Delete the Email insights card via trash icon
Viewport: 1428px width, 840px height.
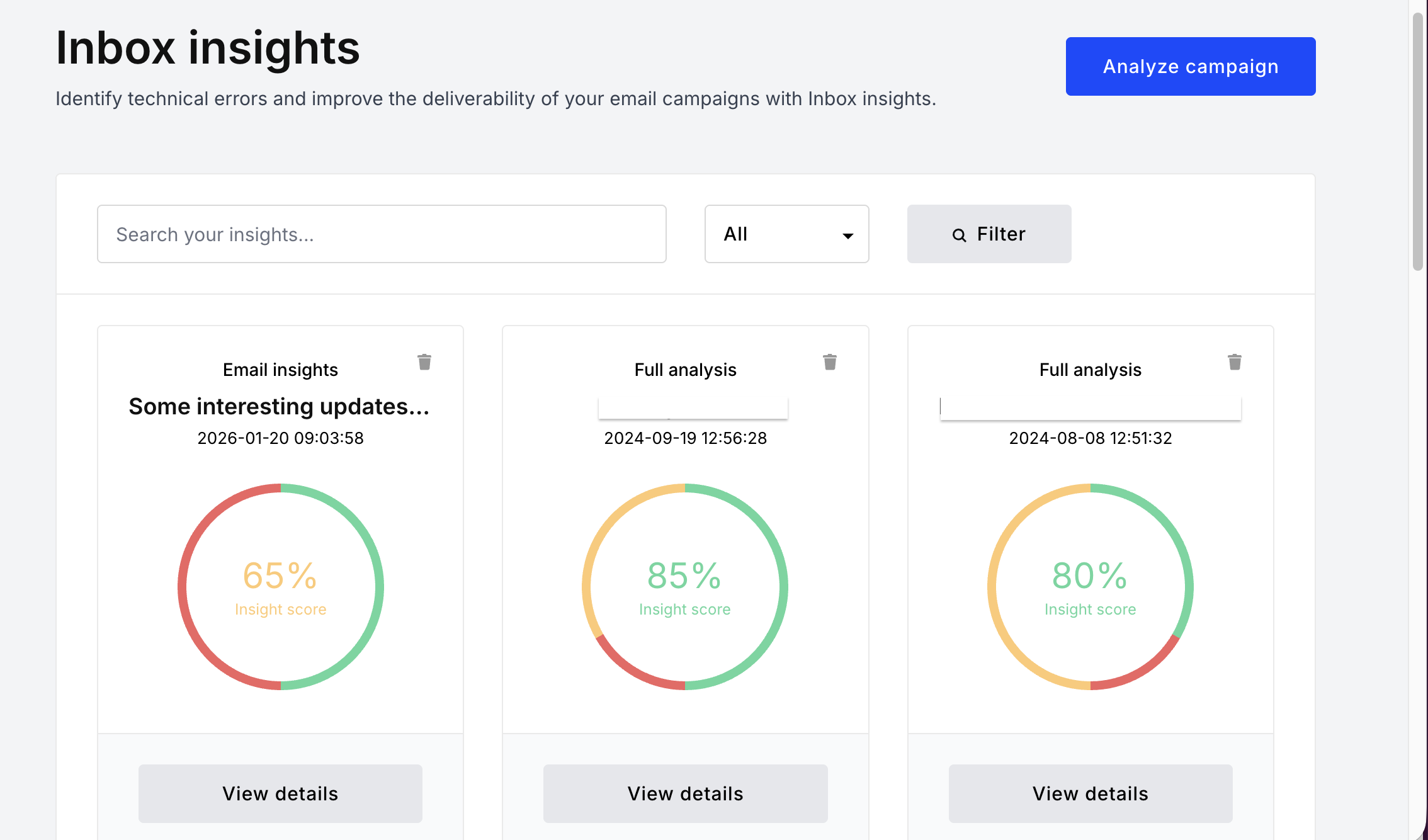point(424,362)
